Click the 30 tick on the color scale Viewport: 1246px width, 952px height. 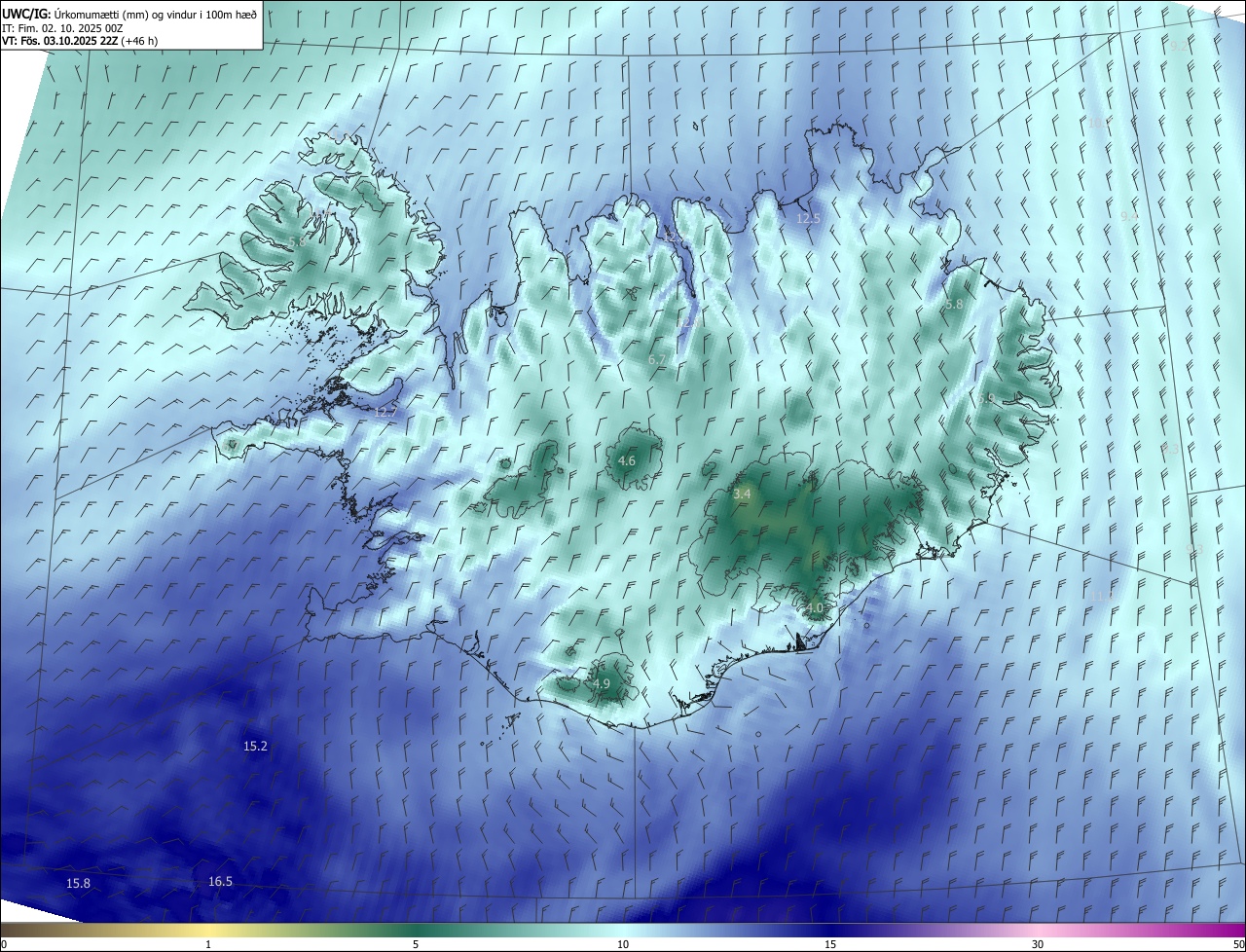pyautogui.click(x=1038, y=944)
